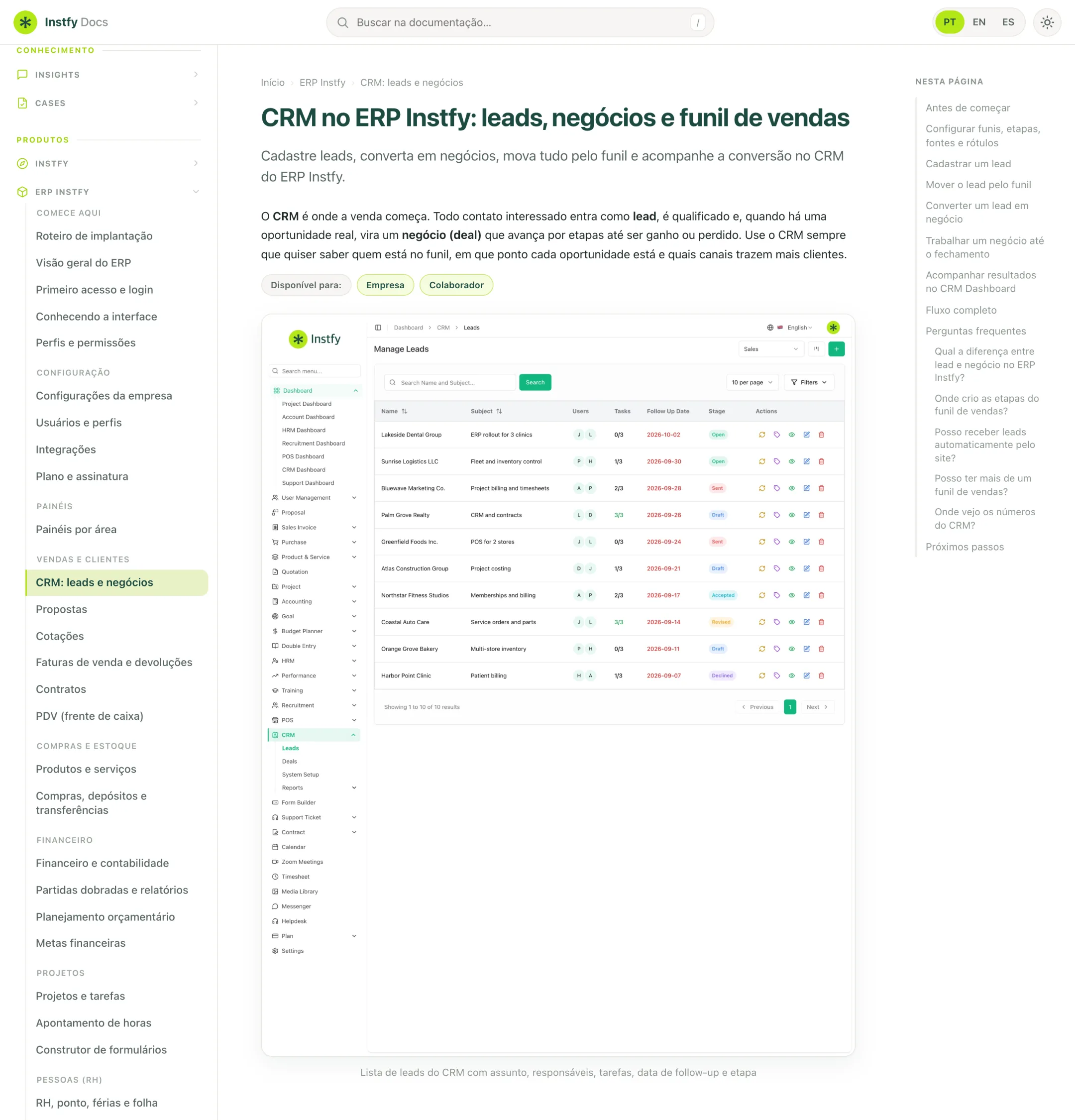Click the kanban view icon beside Sales dropdown
The image size is (1075, 1120).
pos(816,349)
